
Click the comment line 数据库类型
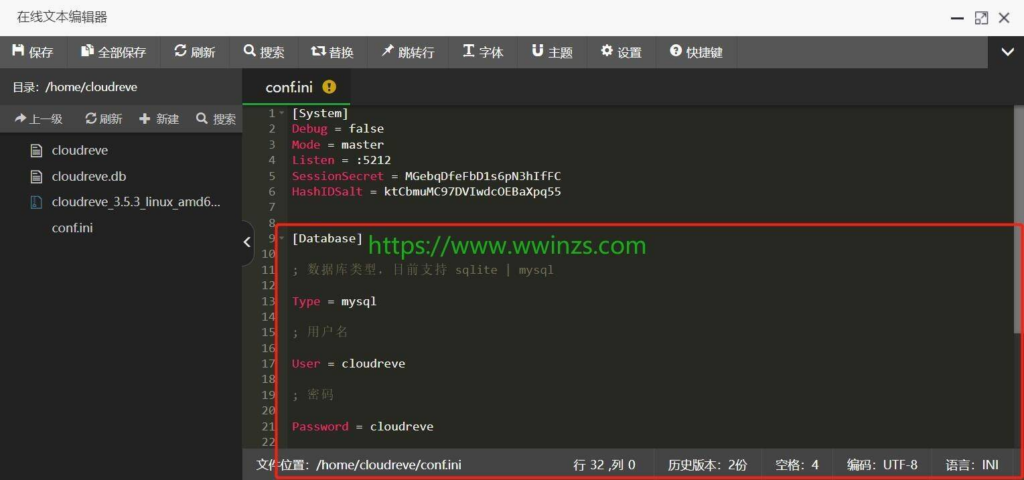[x=423, y=270]
